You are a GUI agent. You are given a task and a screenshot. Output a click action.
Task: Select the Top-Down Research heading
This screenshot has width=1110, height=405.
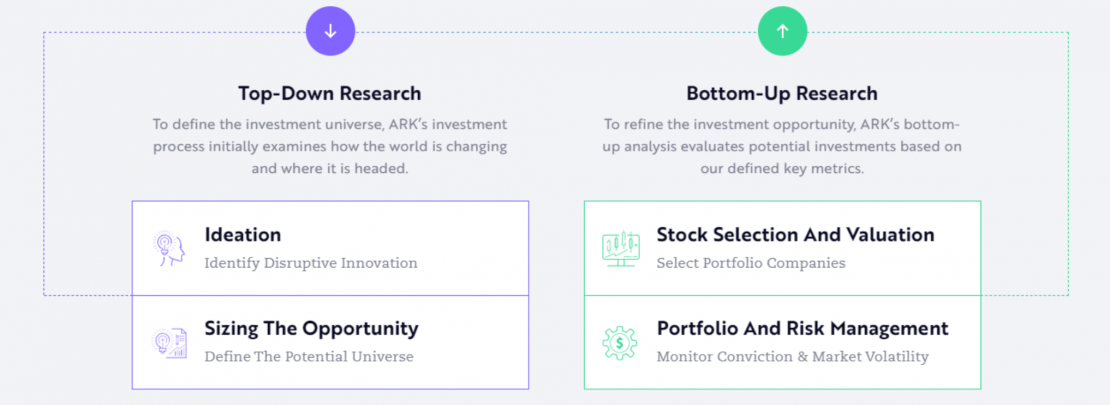330,94
